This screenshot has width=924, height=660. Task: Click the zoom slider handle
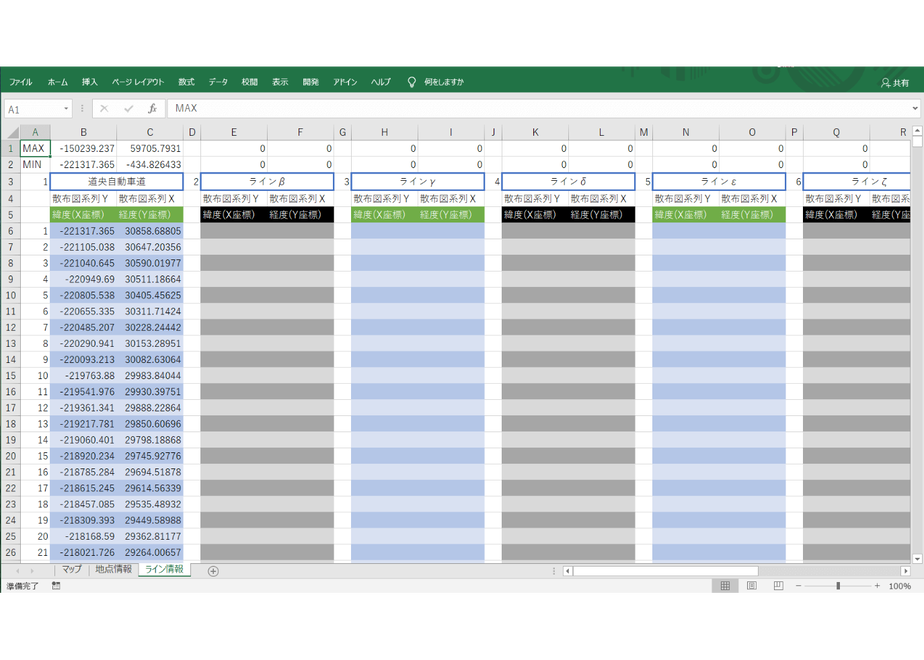click(x=838, y=586)
